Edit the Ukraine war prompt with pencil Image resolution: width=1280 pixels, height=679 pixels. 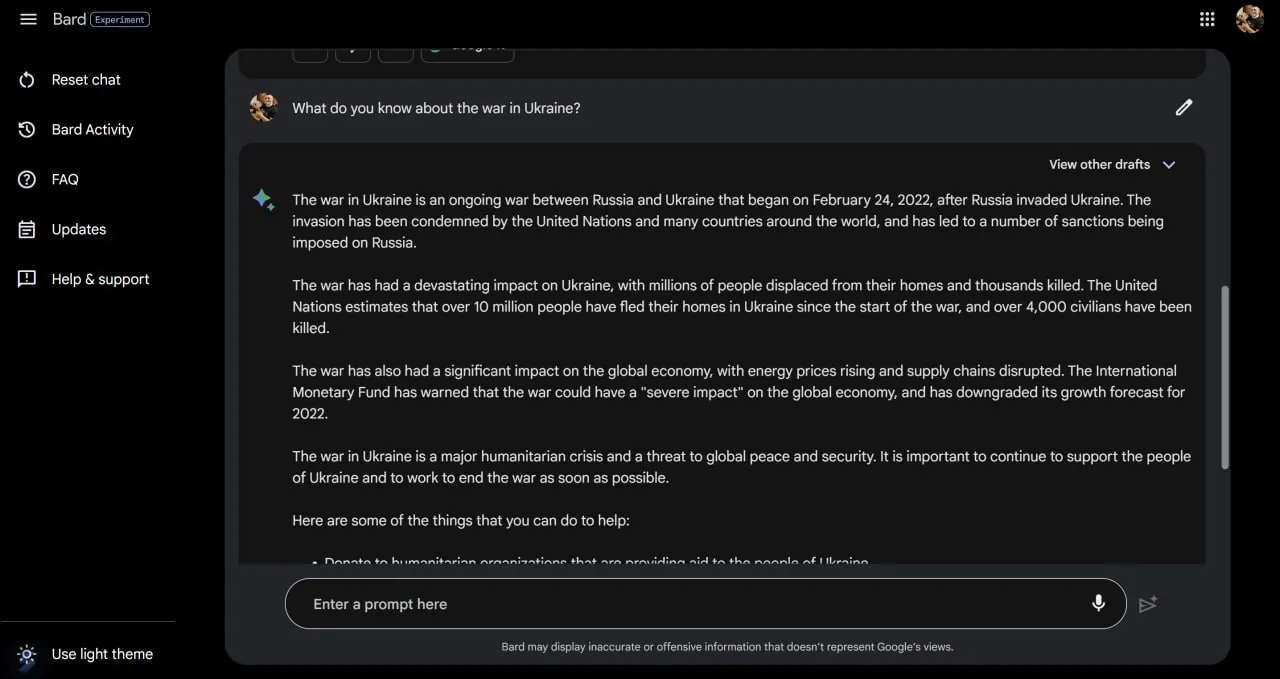(1184, 107)
